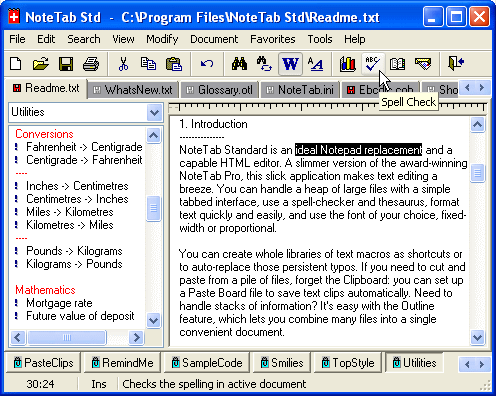Toggle Word Wrap W button

click(290, 64)
